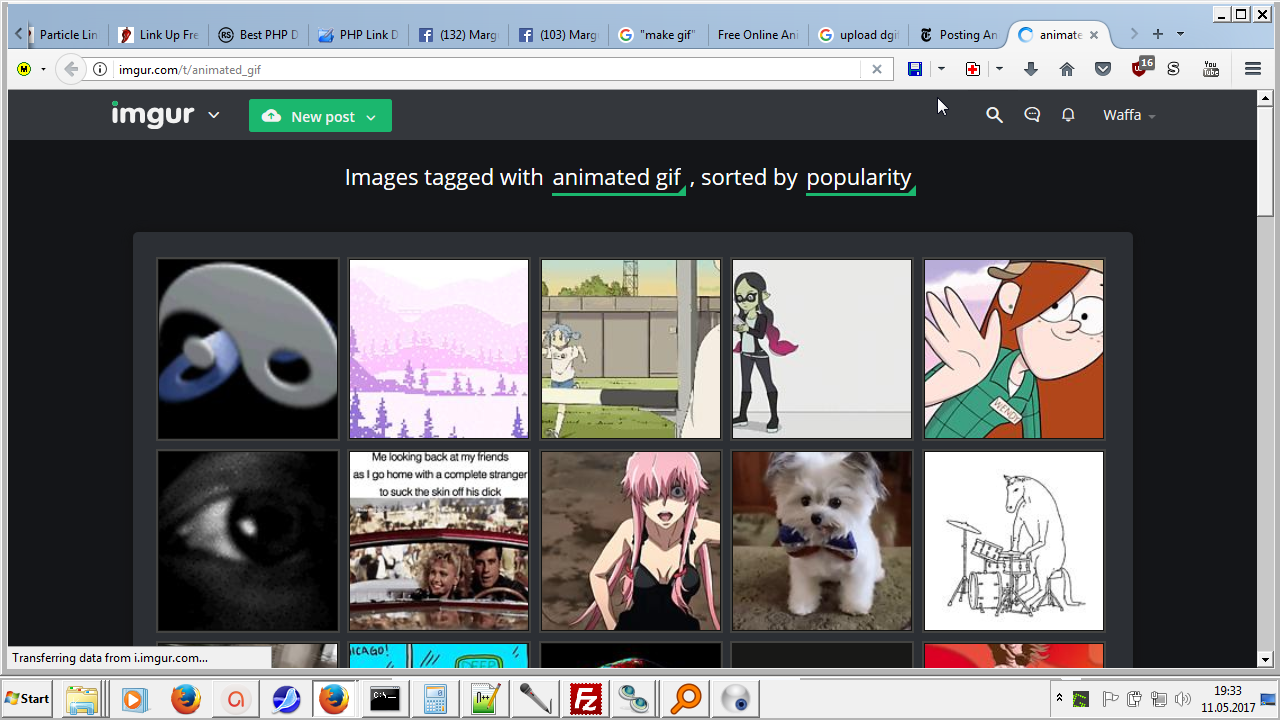Open the Firefox downloads arrow
The image size is (1280, 720).
pos(1031,69)
